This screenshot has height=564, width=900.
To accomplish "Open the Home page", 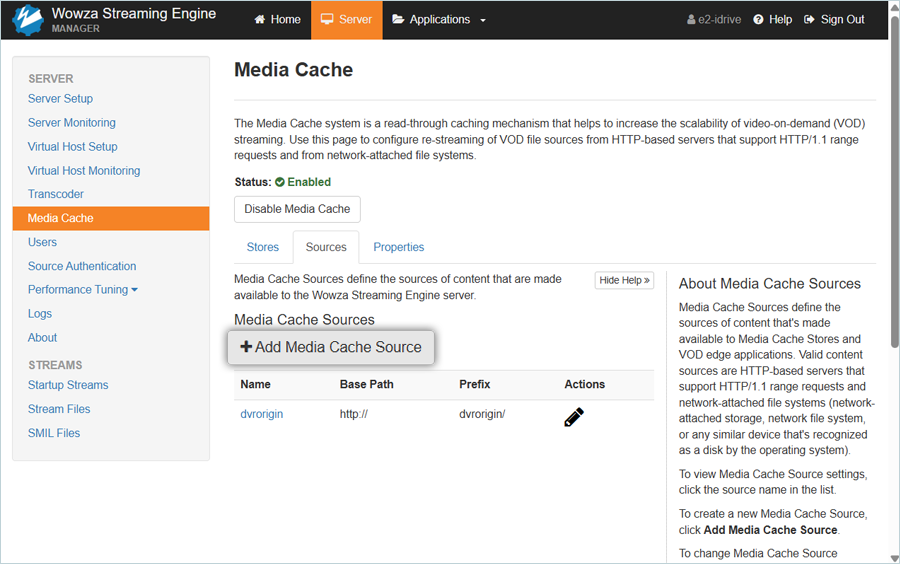I will (278, 20).
